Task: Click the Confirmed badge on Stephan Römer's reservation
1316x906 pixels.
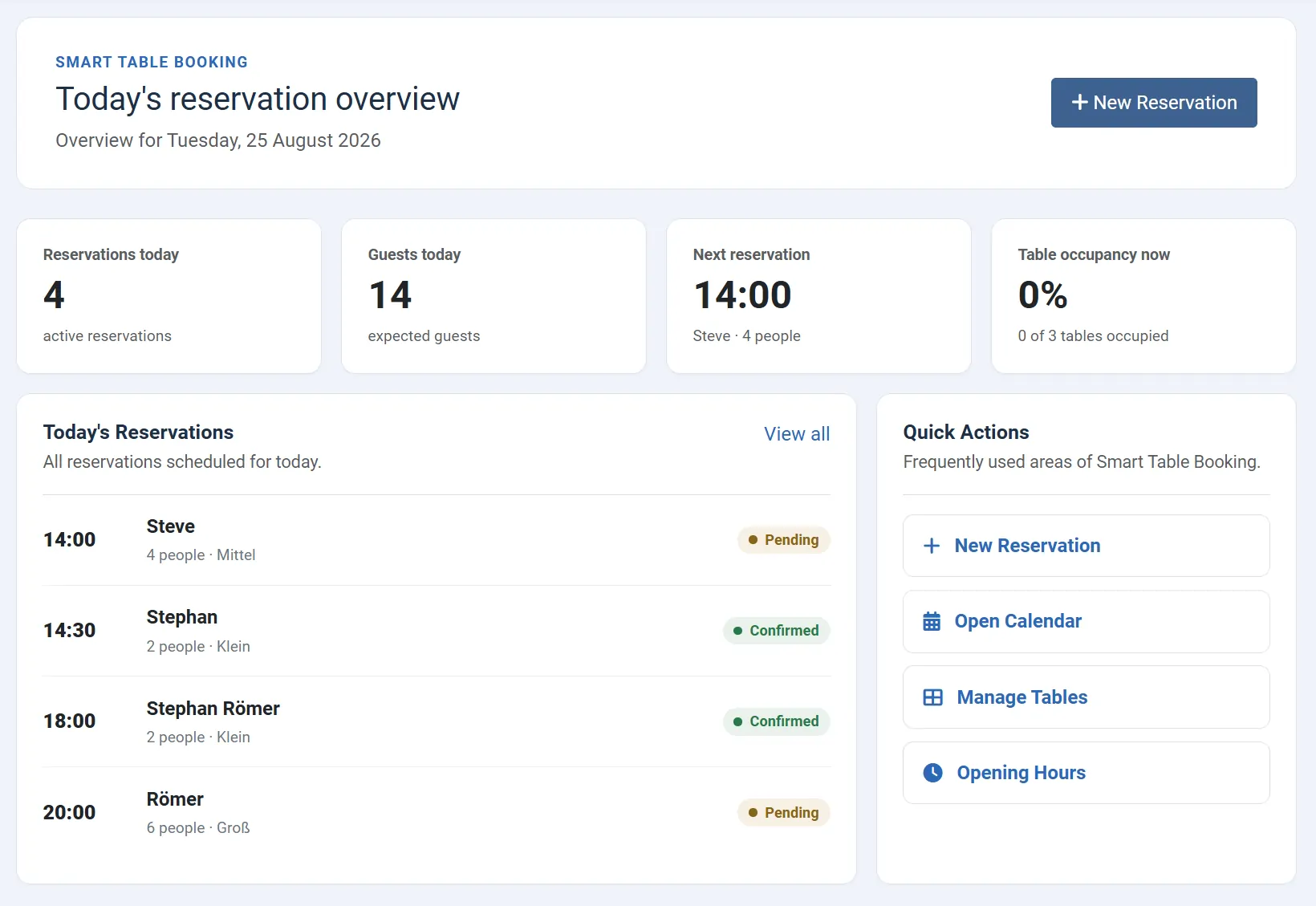Action: coord(777,721)
